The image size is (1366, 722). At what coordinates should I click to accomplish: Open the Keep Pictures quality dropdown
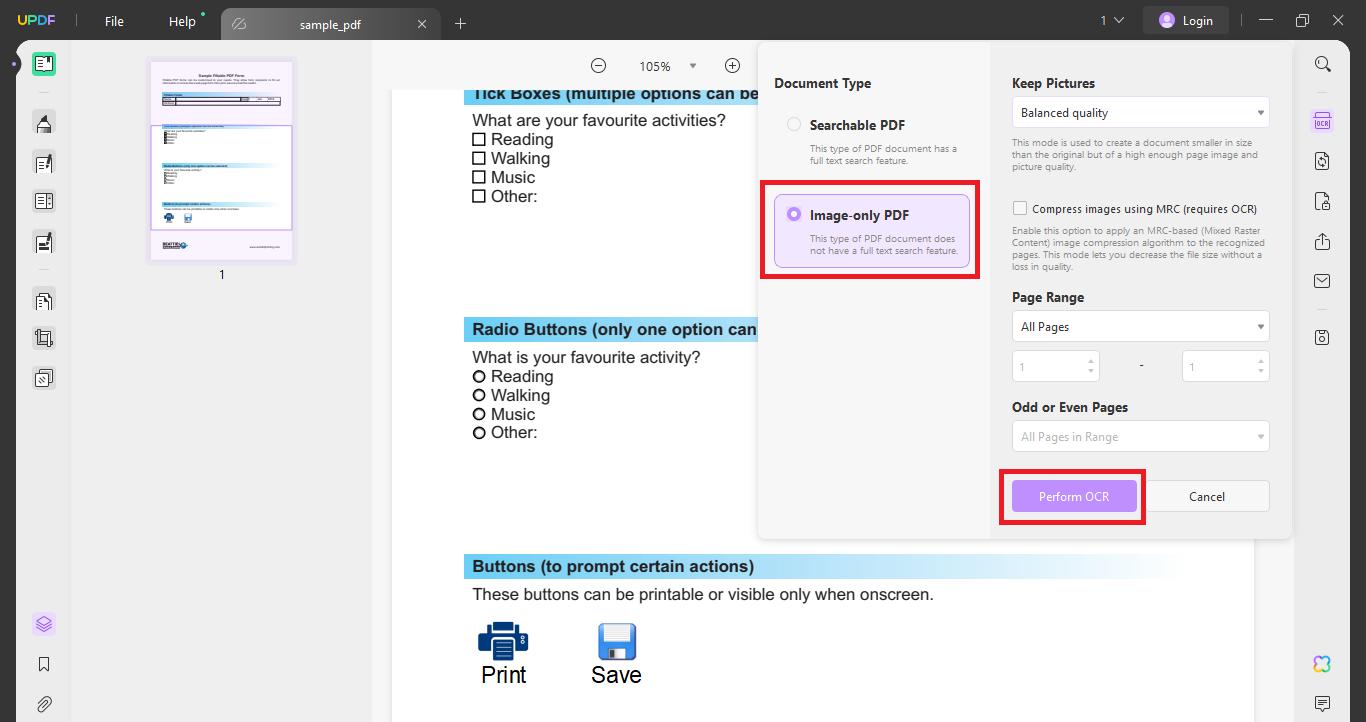click(x=1140, y=112)
